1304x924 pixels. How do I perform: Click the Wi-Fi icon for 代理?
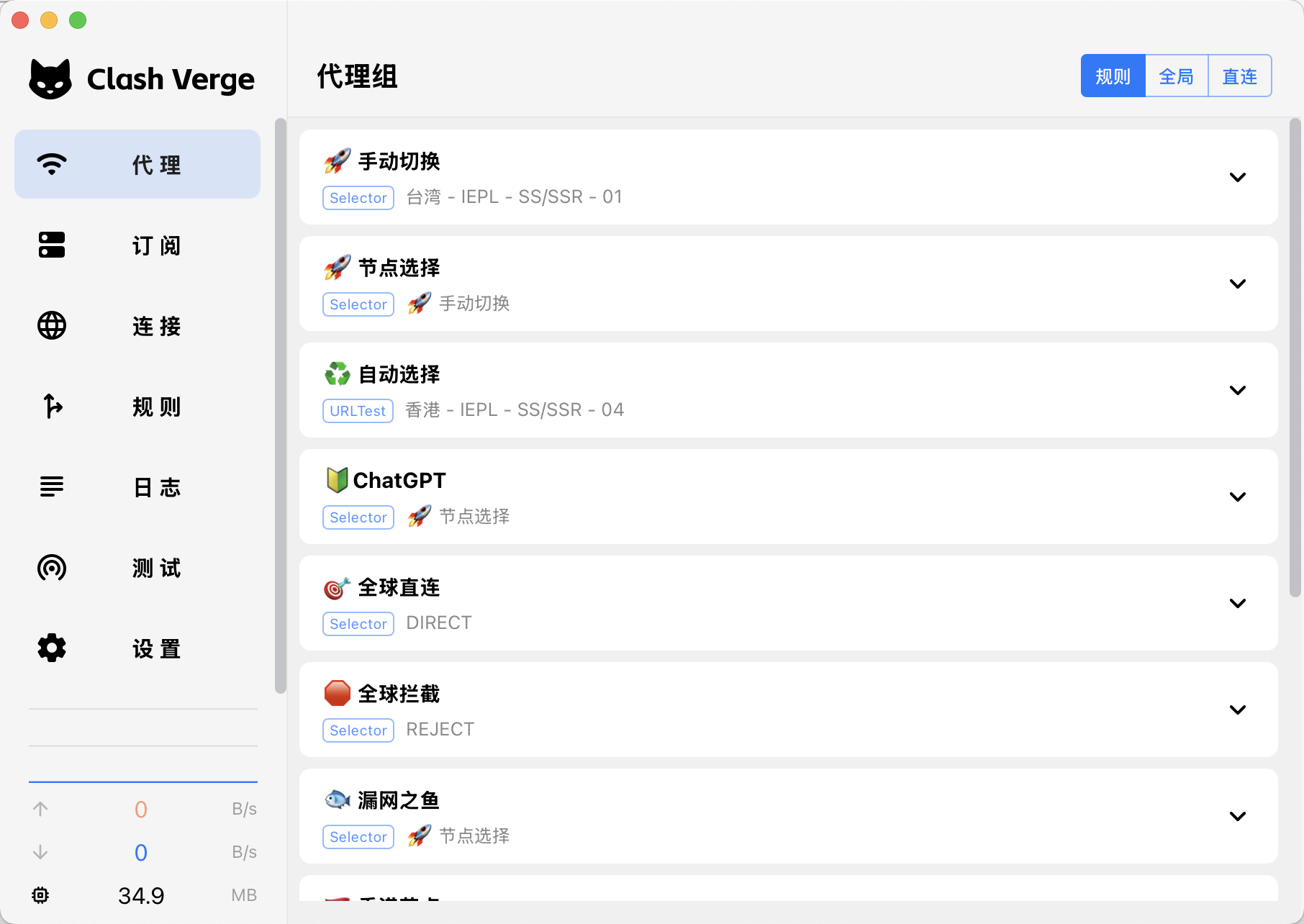click(52, 164)
